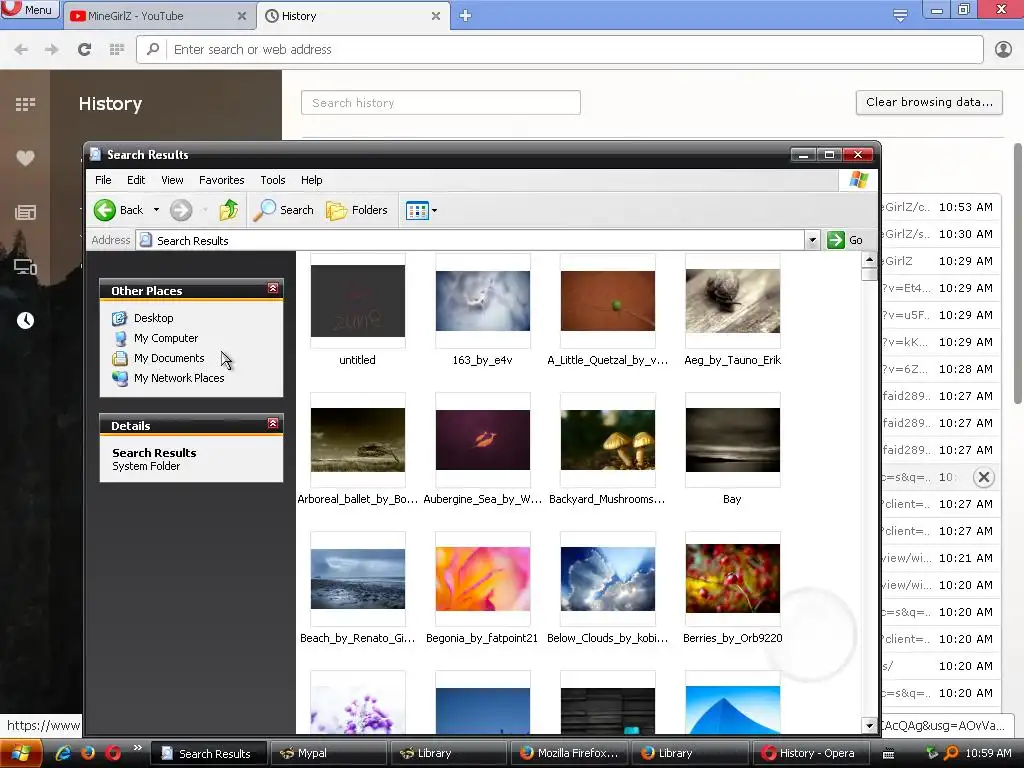Screen dimensions: 1024x768
Task: Select Berries_by_Orb9220 thumbnail
Action: (733, 579)
